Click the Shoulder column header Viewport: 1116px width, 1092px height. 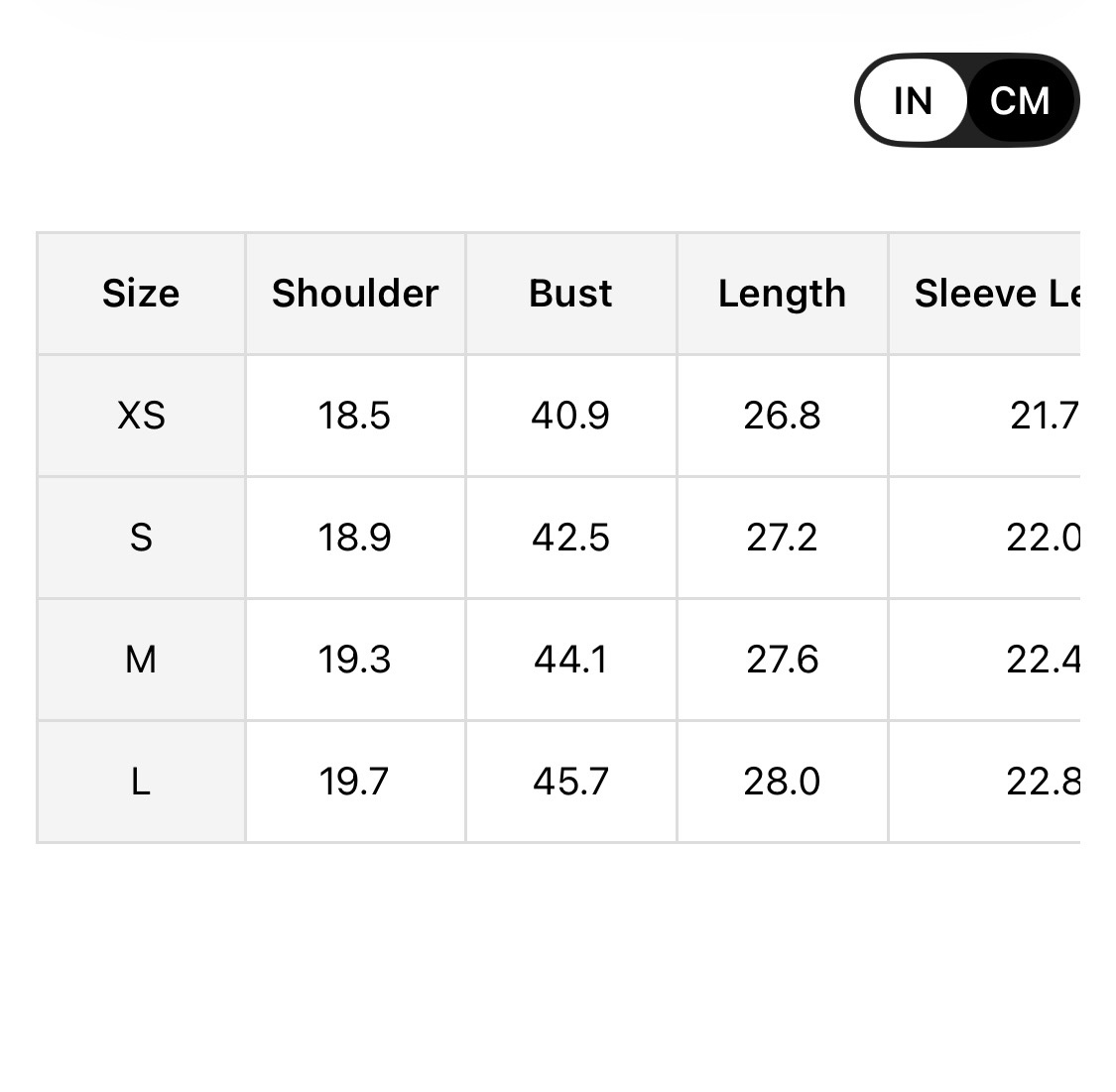(x=355, y=294)
